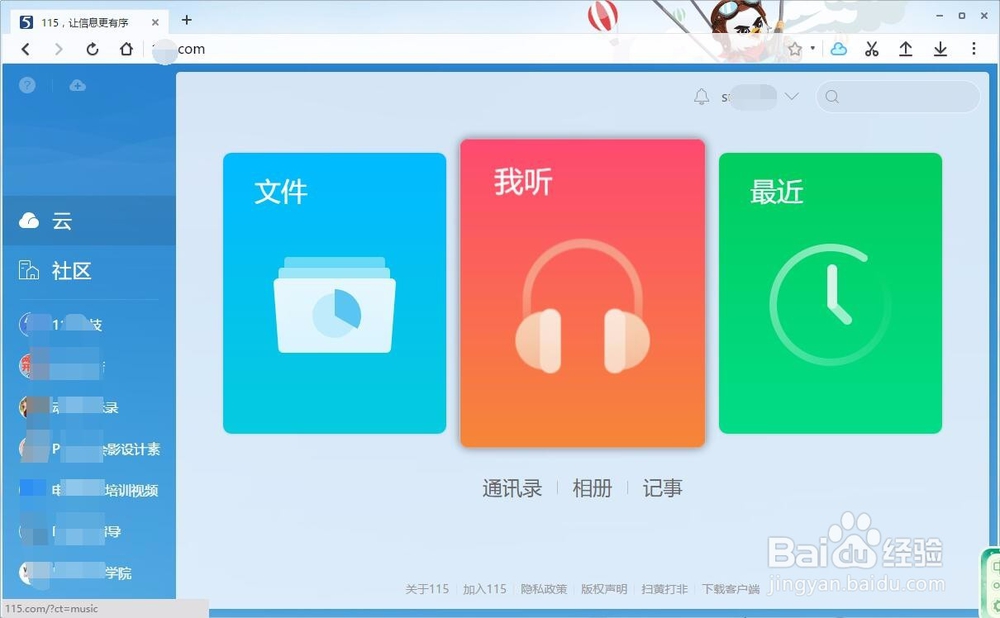Open the 隐私政策 footer link
The image size is (1000, 618).
coord(544,589)
